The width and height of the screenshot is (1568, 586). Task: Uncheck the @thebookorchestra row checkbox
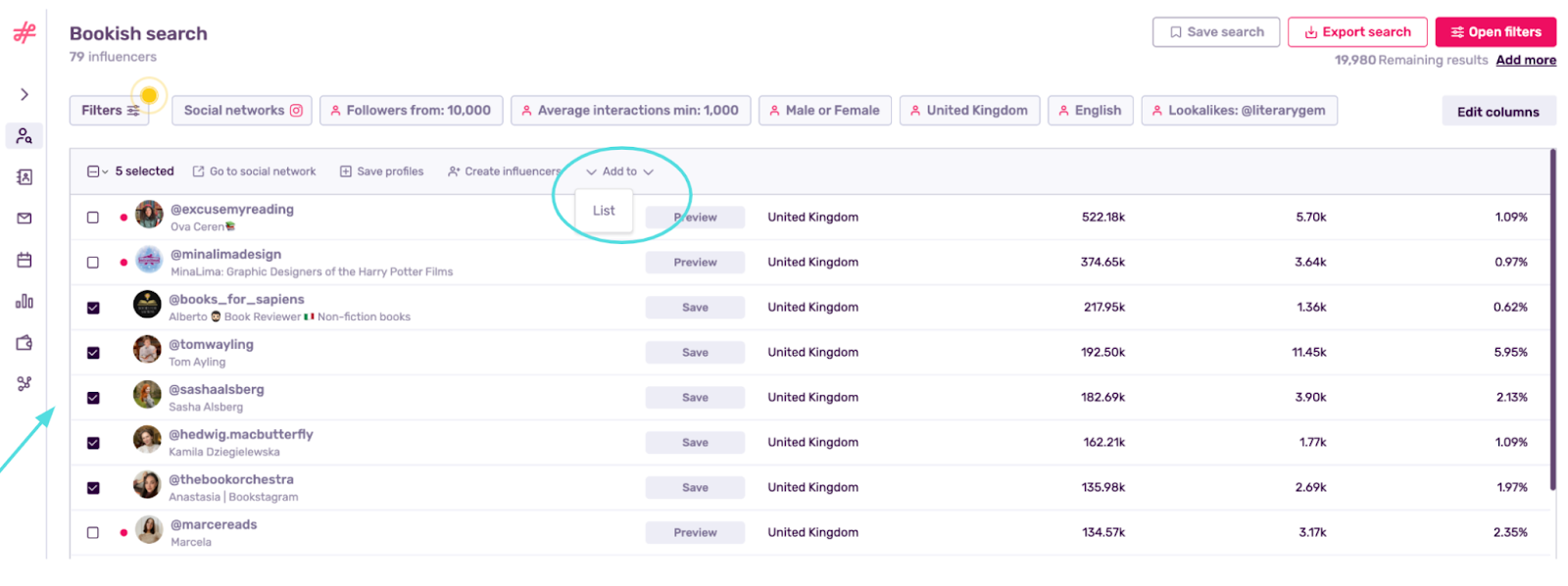[x=93, y=488]
